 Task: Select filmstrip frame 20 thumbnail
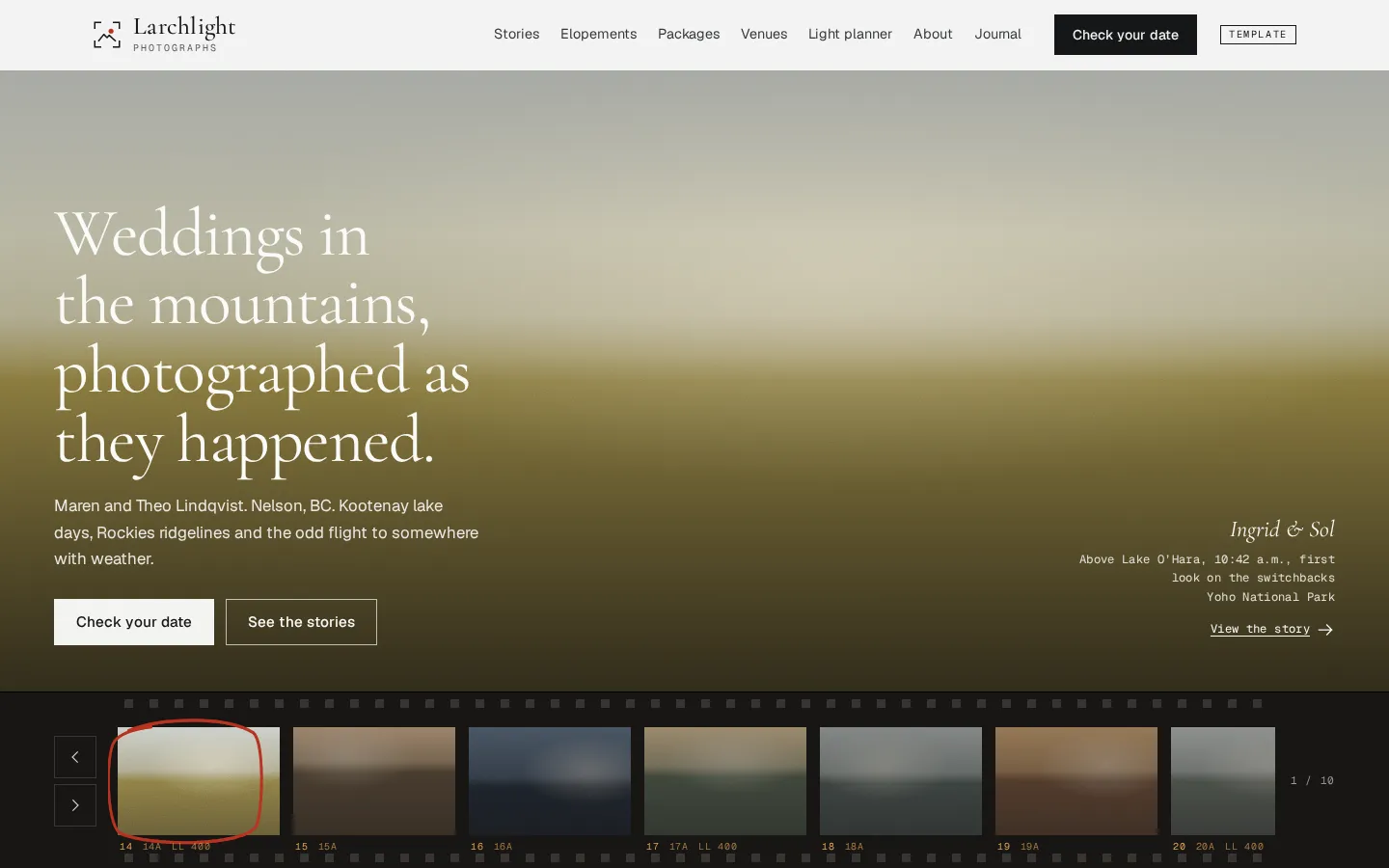1223,781
